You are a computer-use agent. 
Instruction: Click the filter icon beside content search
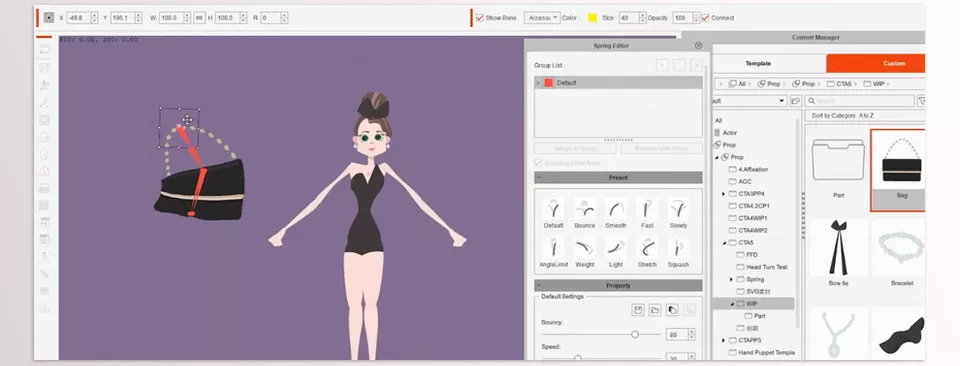(921, 100)
